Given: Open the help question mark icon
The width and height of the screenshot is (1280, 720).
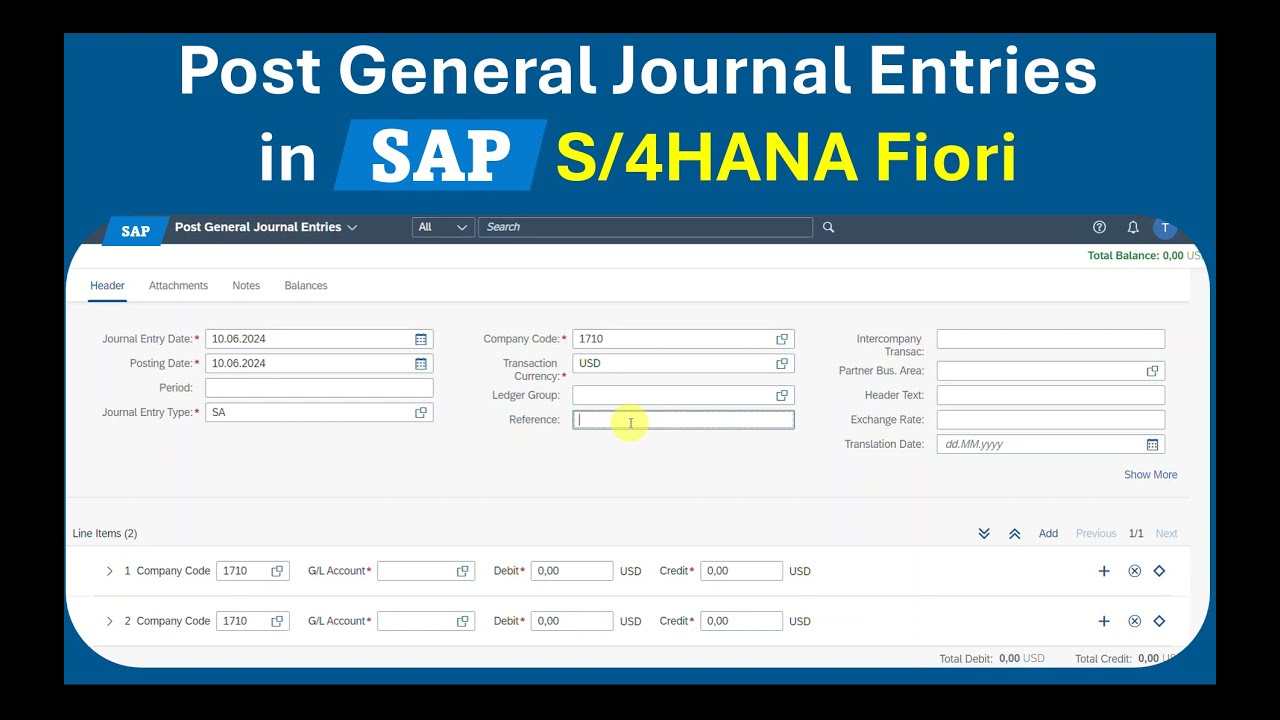Looking at the screenshot, I should [1100, 227].
